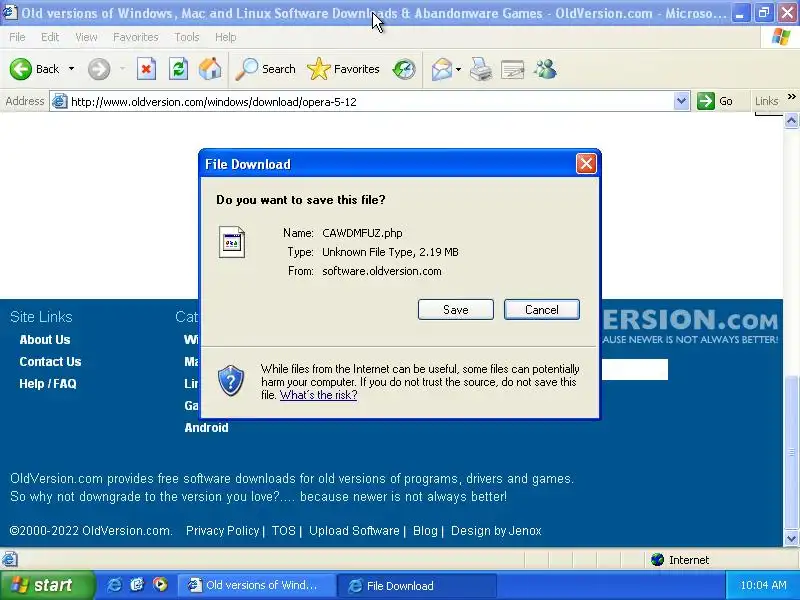Go to the Home page icon
The image size is (800, 600).
click(x=210, y=69)
